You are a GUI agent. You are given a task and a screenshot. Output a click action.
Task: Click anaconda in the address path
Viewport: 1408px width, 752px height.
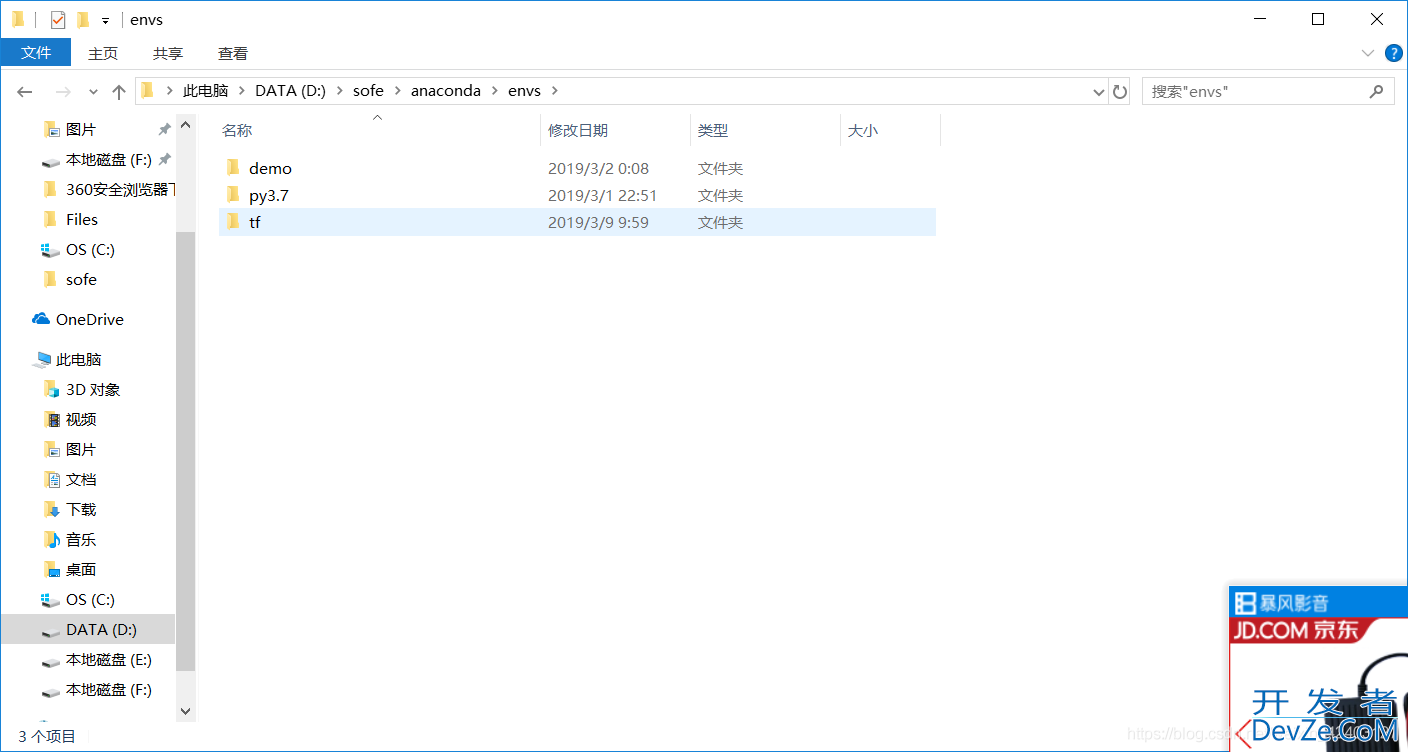446,91
